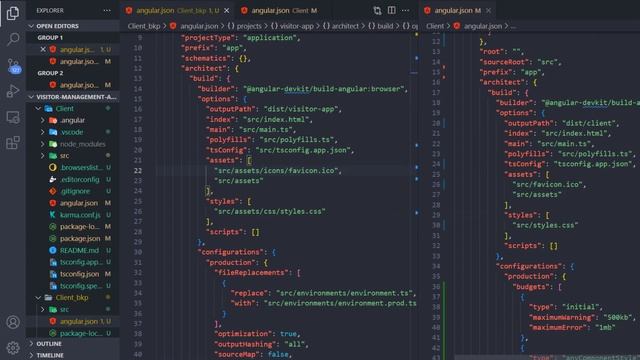The image size is (640, 360).
Task: Open the Remote Explorer view
Action: click(x=13, y=117)
